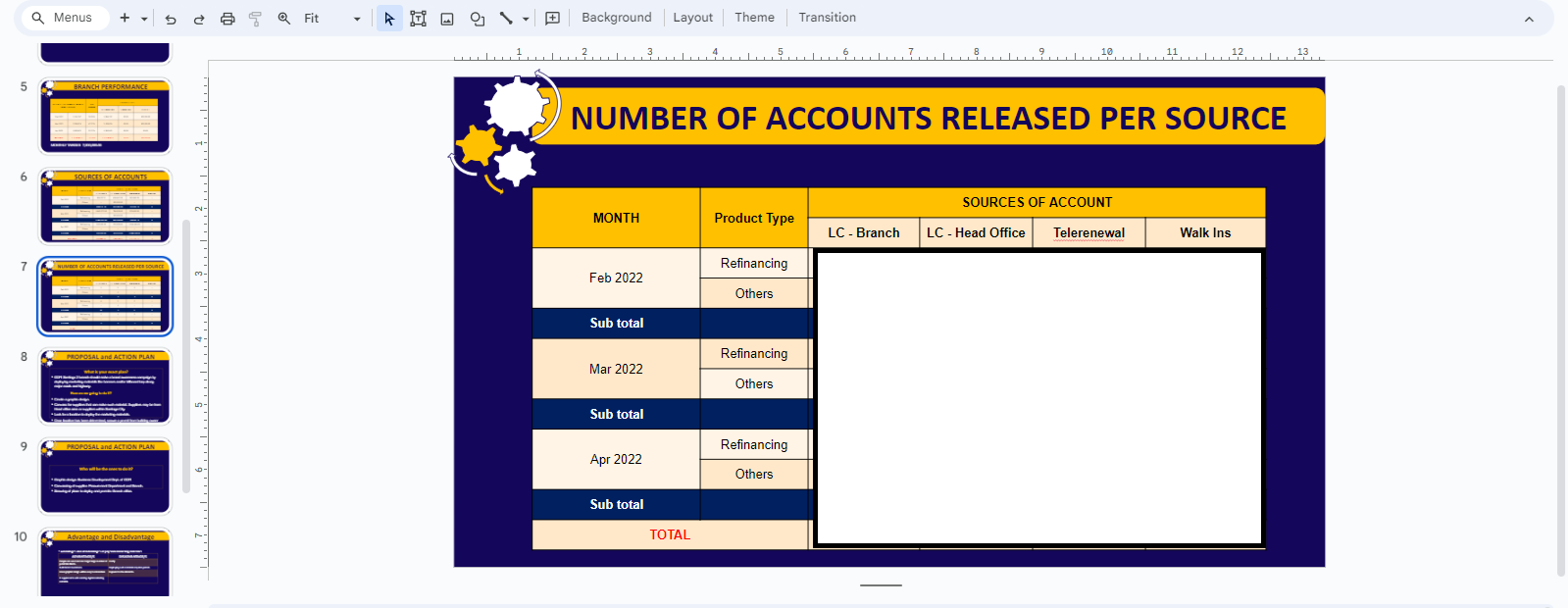The height and width of the screenshot is (608, 1568).
Task: Select the Line tool
Action: [506, 19]
